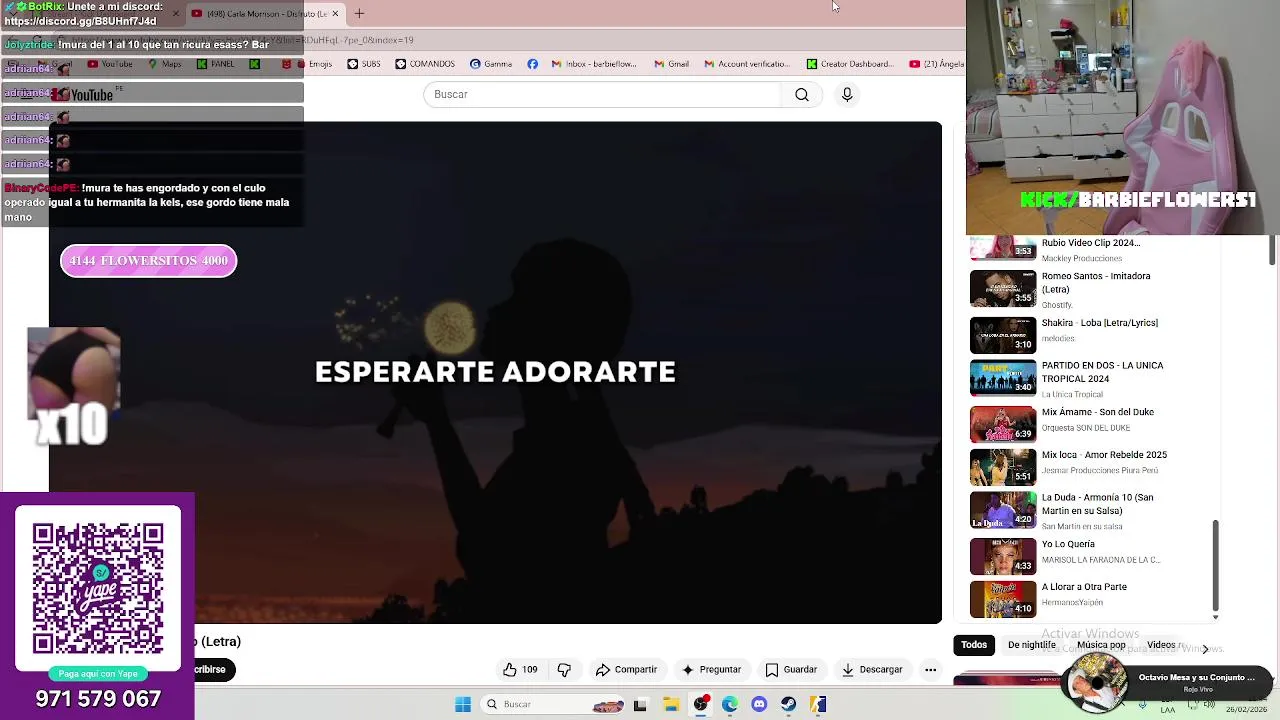
Task: Like the video with 109 likes
Action: [x=520, y=670]
